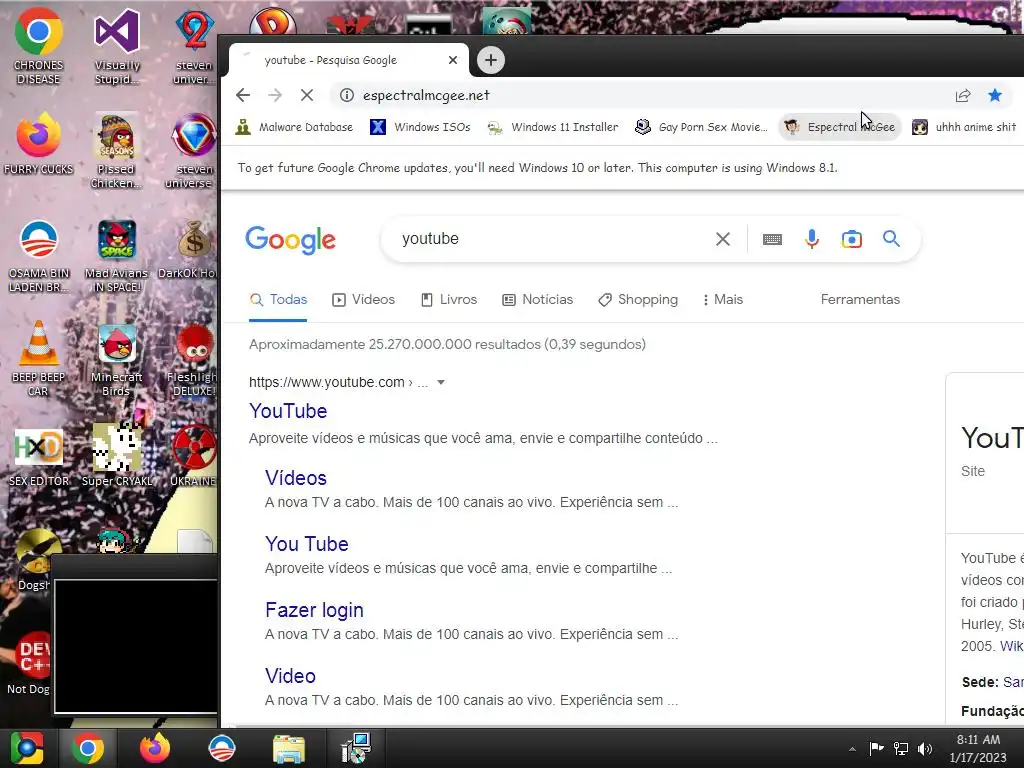Screen dimensions: 1024x768
Task: Click the Chrome forward arrow
Action: (275, 95)
